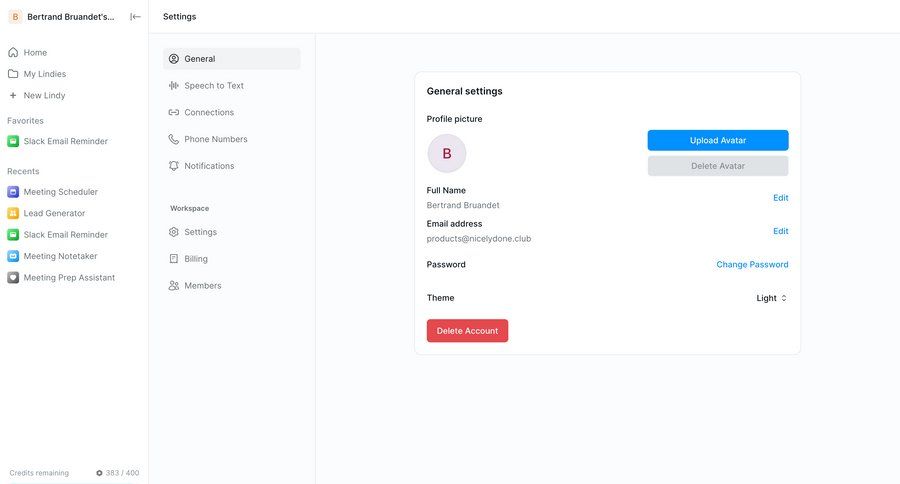Image resolution: width=900 pixels, height=484 pixels.
Task: Open Phone Numbers settings
Action: [215, 139]
